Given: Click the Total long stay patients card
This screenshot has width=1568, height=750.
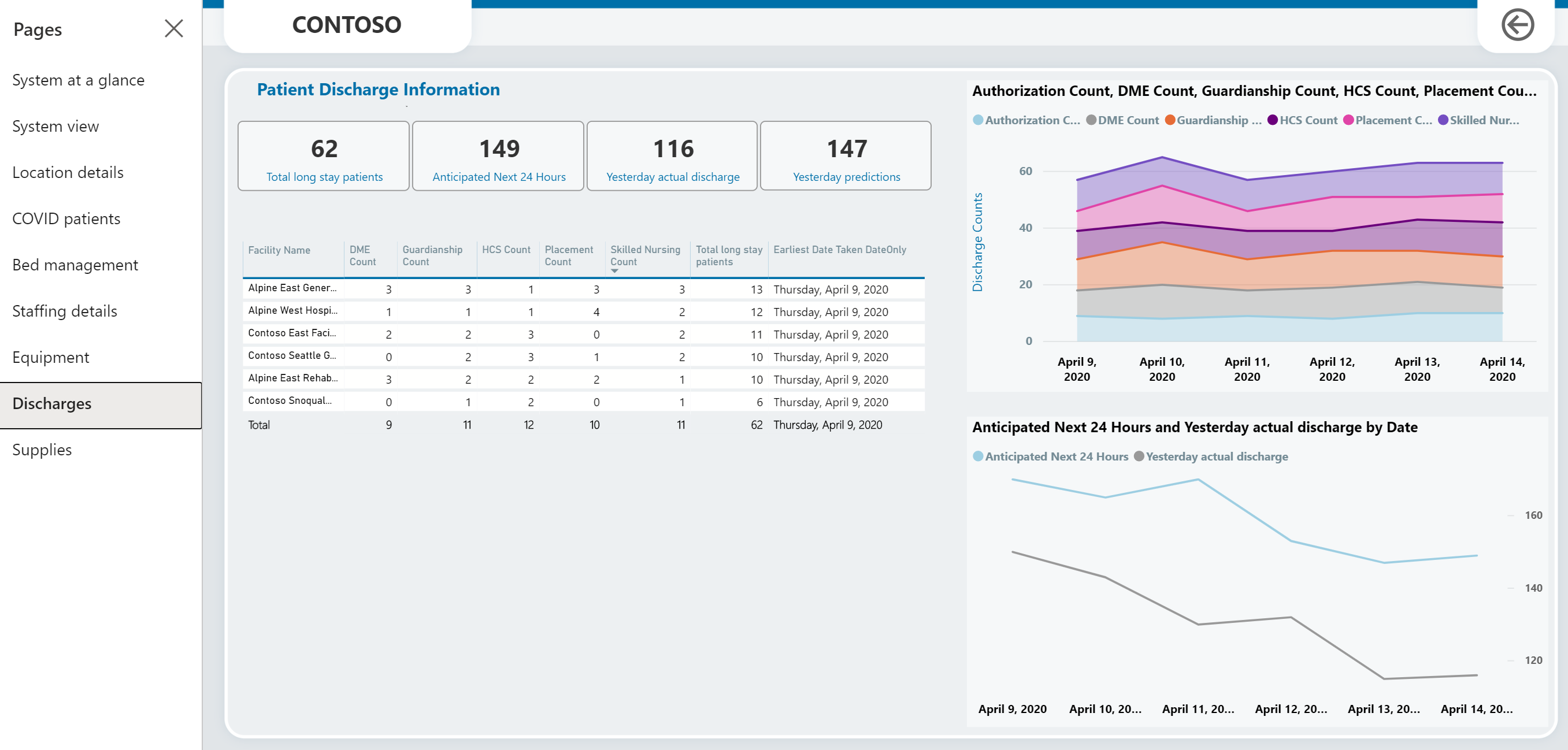Looking at the screenshot, I should tap(324, 157).
